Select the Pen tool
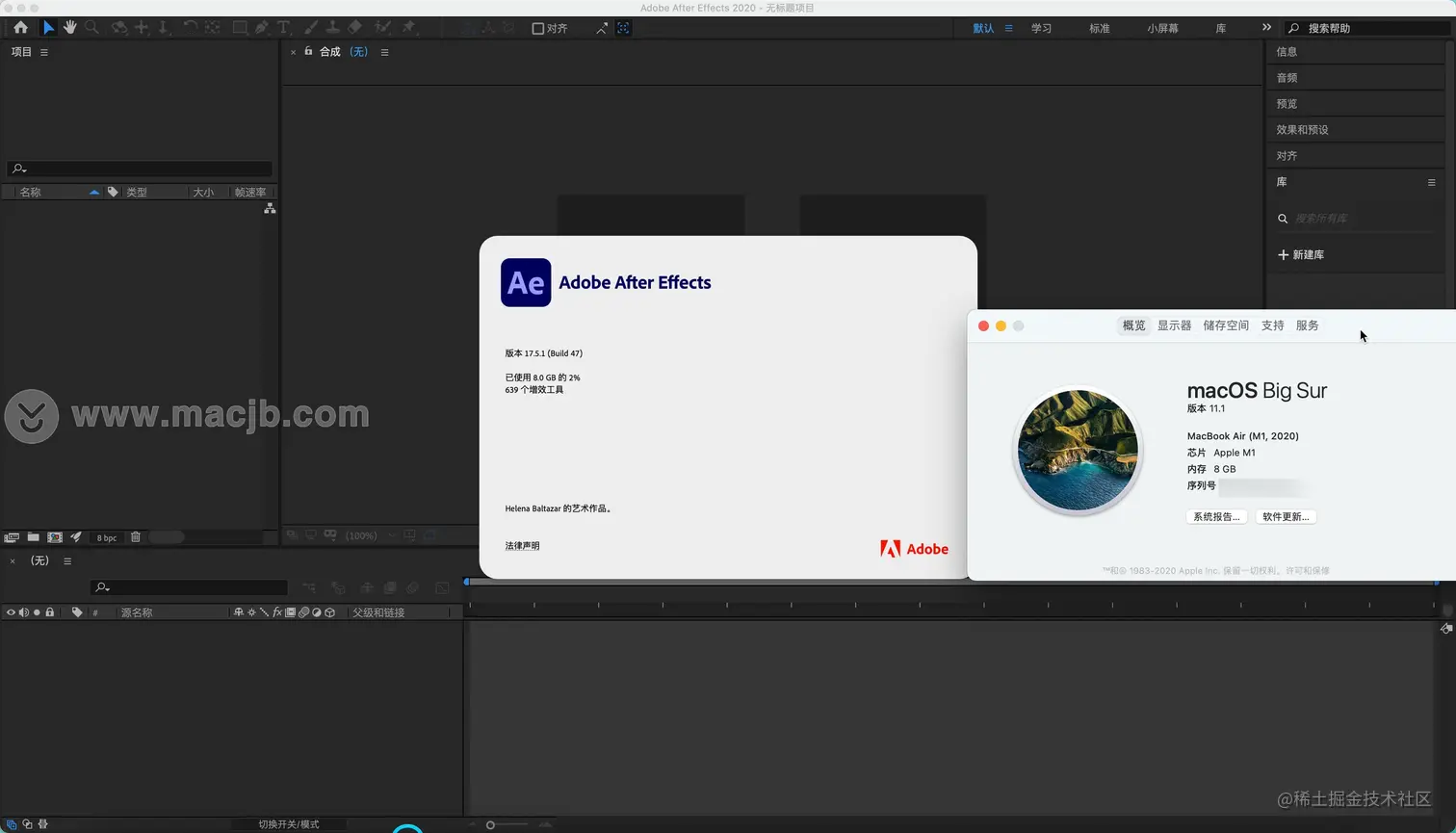This screenshot has height=833, width=1456. 262,28
